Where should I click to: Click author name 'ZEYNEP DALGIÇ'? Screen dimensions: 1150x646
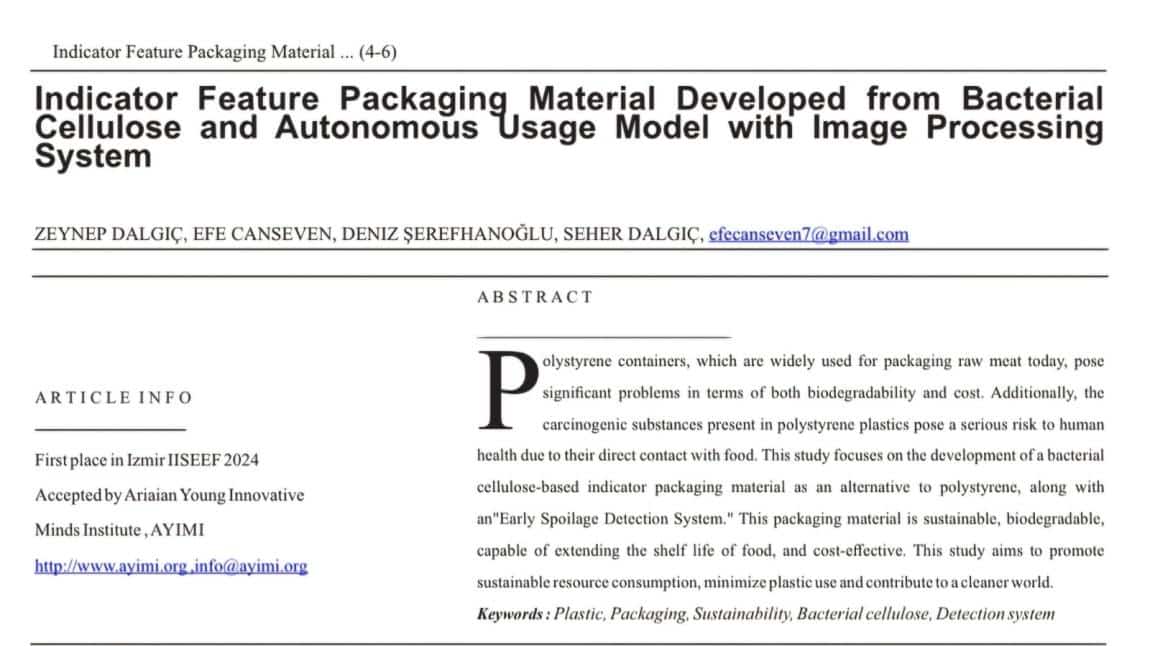tap(109, 234)
